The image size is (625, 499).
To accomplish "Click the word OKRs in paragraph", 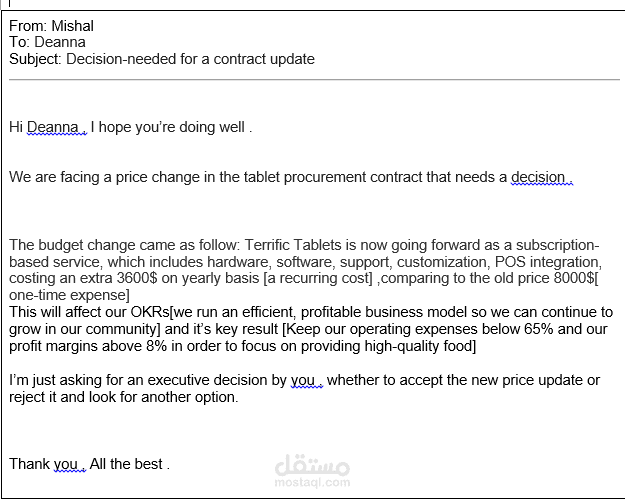I will coord(150,312).
